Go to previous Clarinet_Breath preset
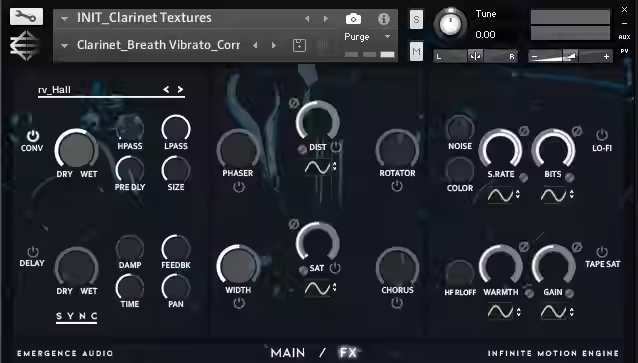The image size is (638, 363). pos(255,45)
